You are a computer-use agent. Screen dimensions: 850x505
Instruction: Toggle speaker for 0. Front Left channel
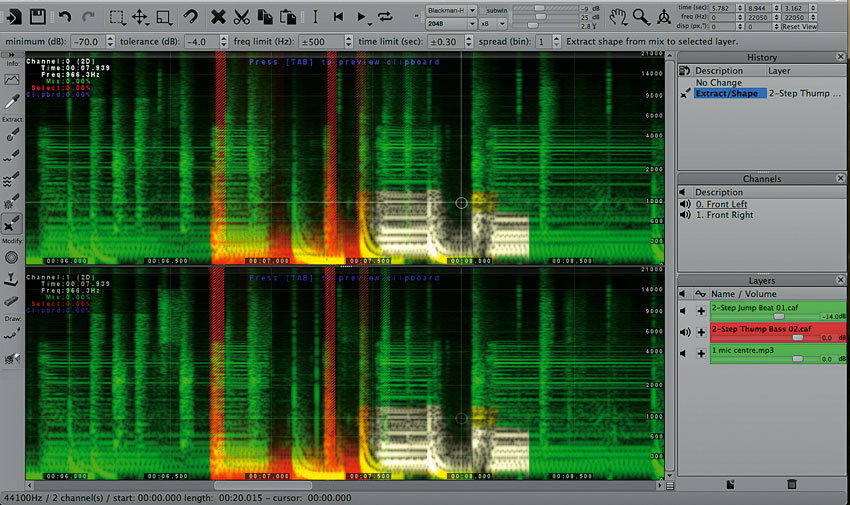coord(685,204)
